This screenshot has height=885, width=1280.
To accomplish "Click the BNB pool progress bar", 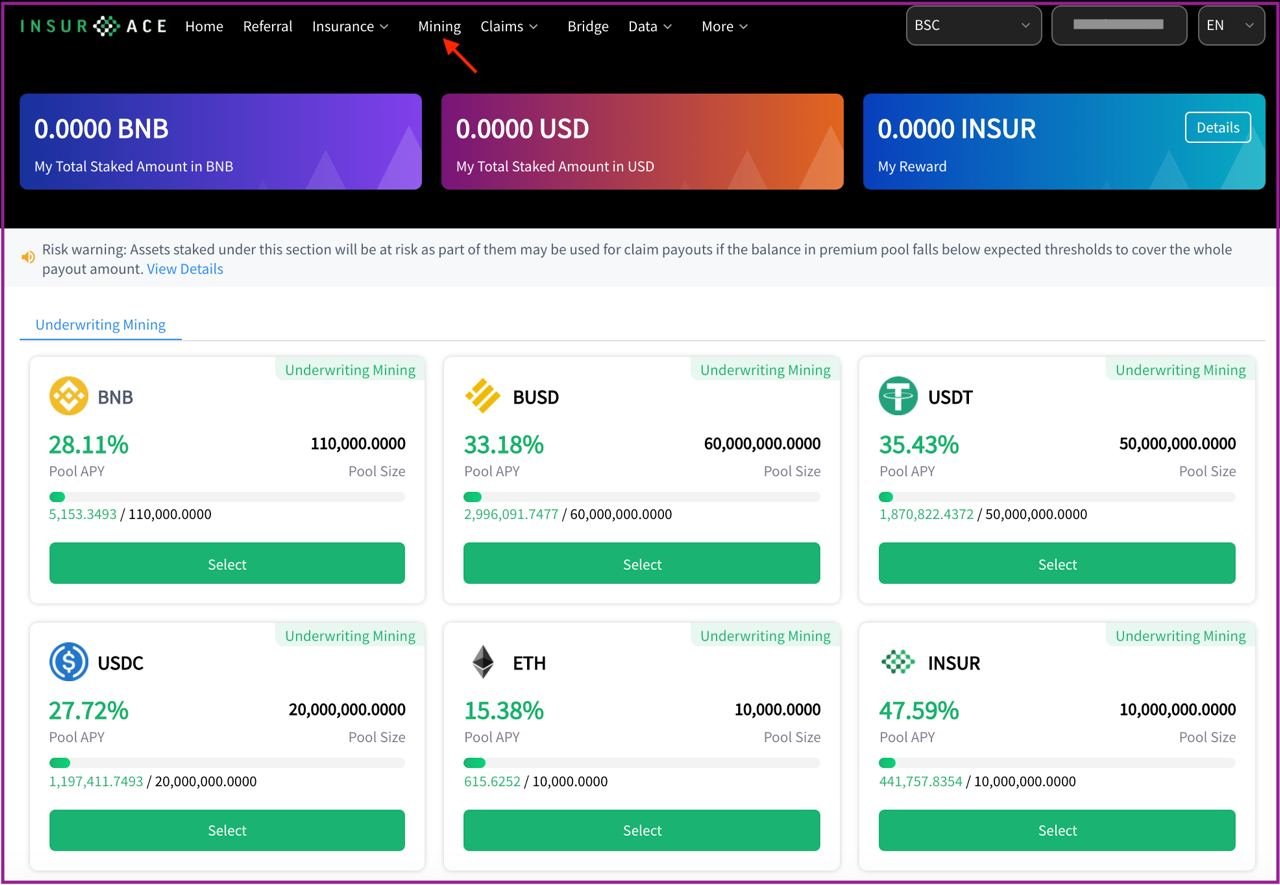I will coord(227,497).
